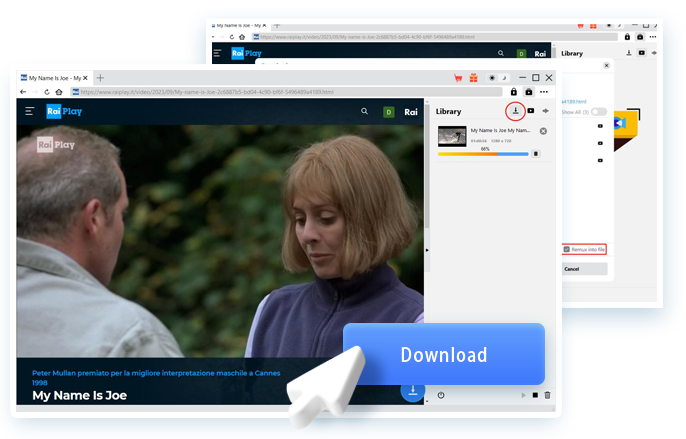The width and height of the screenshot is (686, 439).
Task: Click the gift icon in back window
Action: [x=593, y=26]
